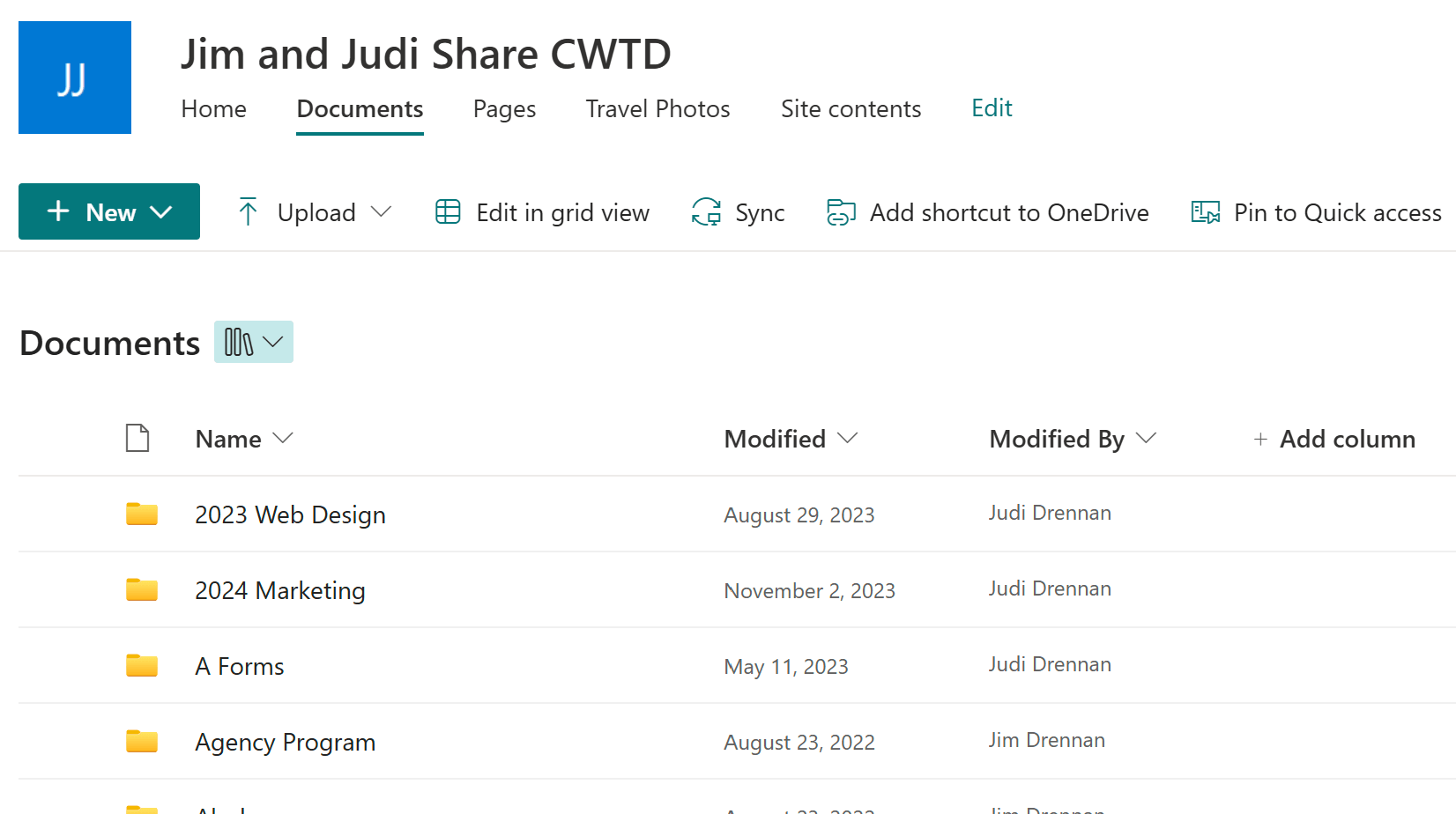Click the Pin to Quick access icon
The height and width of the screenshot is (814, 1456).
pyautogui.click(x=1204, y=211)
